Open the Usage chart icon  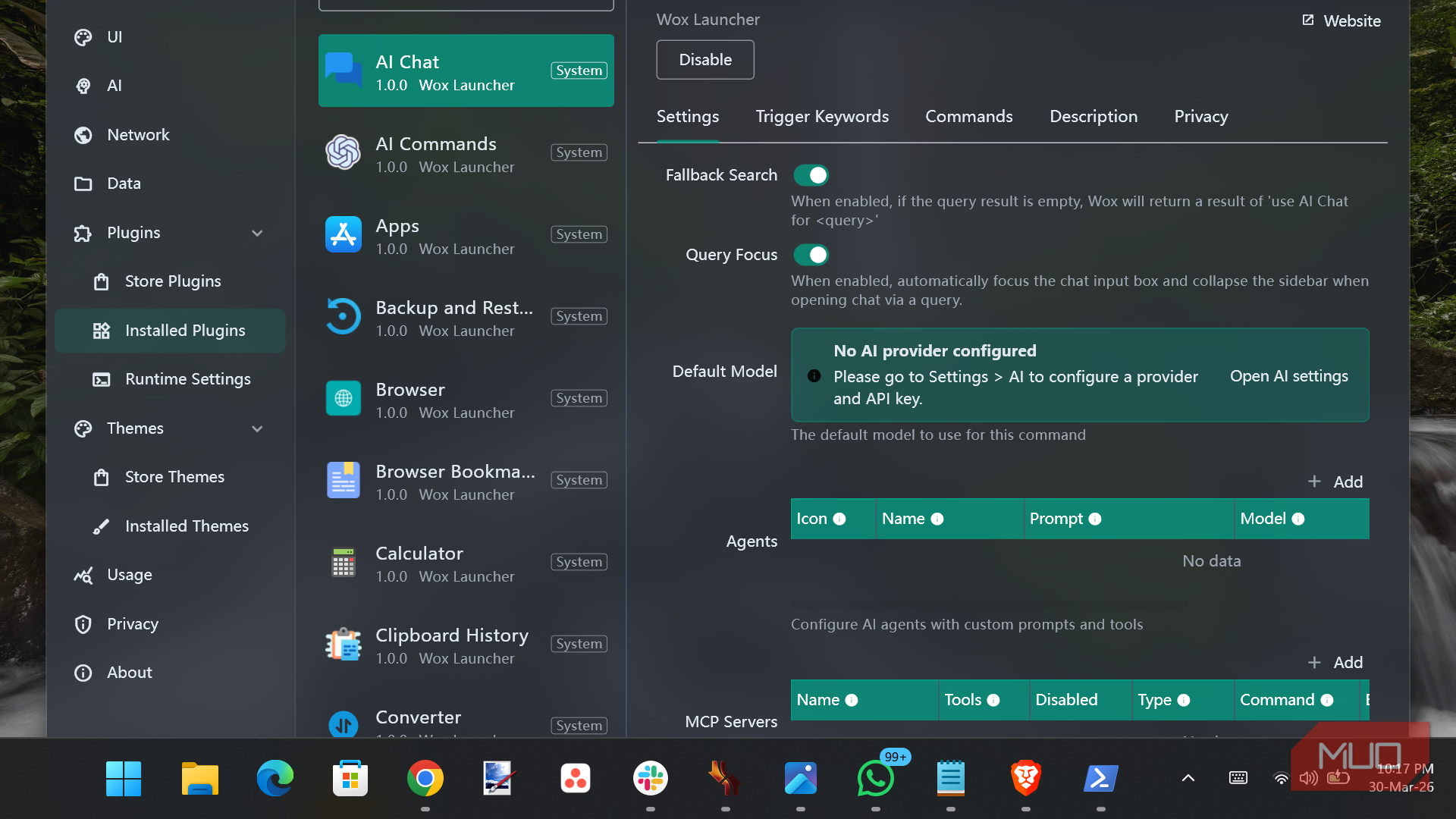click(83, 575)
